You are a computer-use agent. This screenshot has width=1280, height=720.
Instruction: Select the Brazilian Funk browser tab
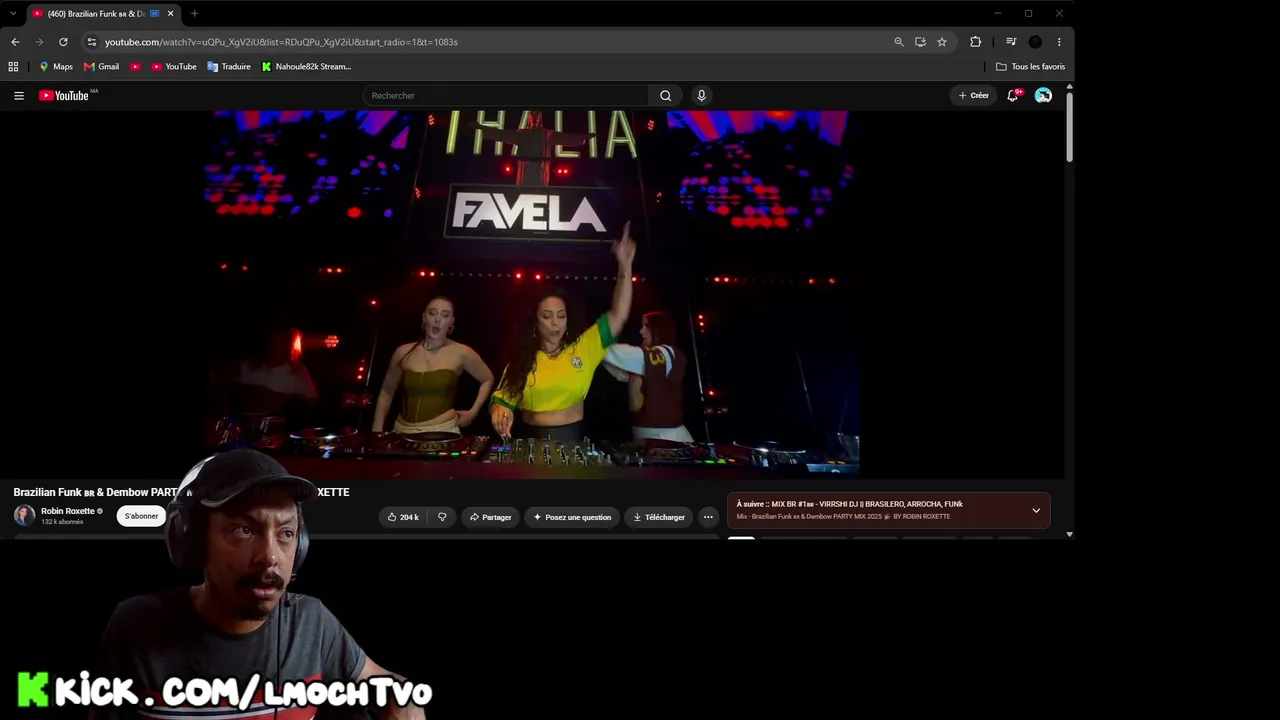(x=103, y=14)
